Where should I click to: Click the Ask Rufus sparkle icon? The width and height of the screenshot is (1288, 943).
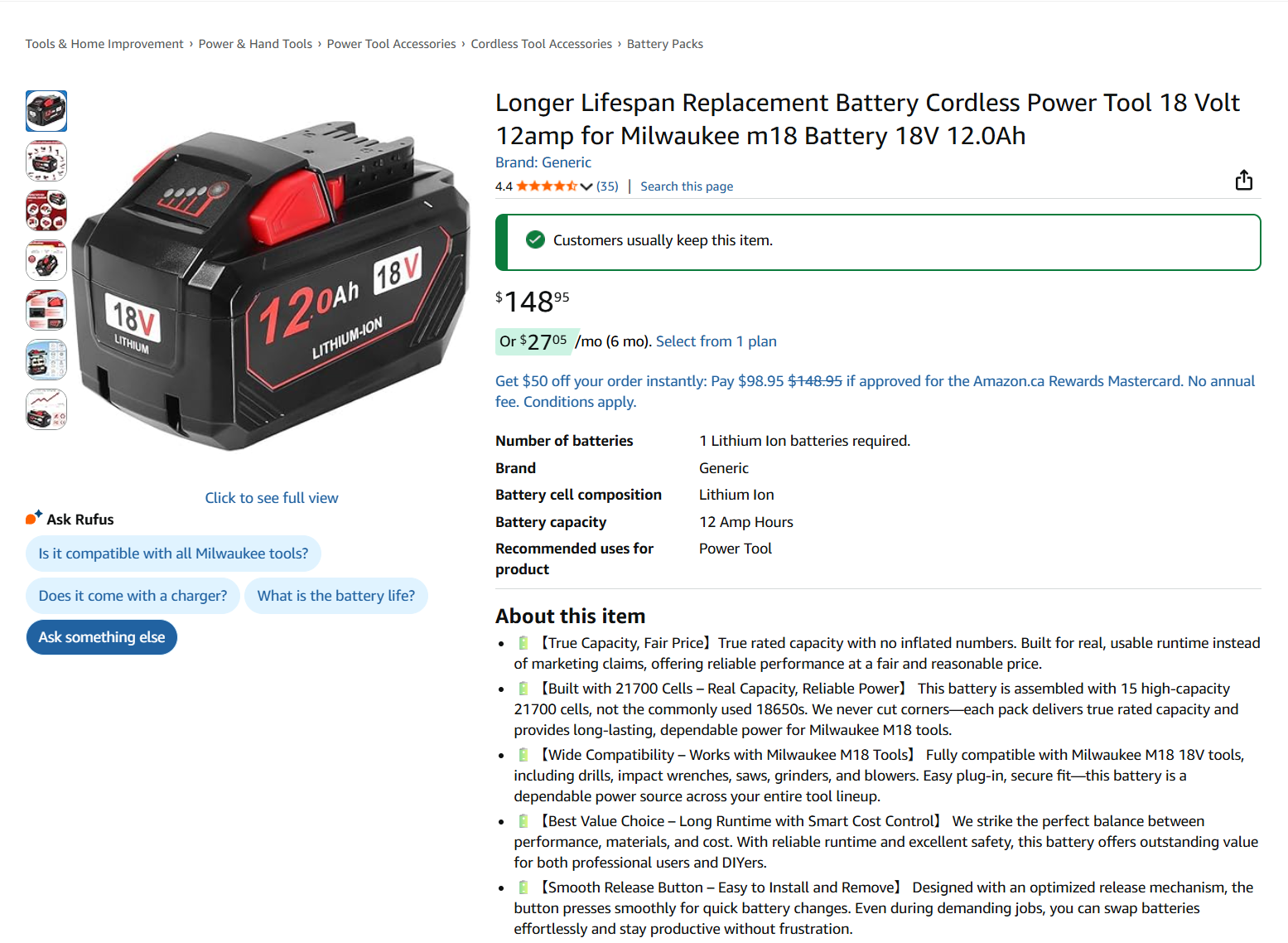[33, 518]
